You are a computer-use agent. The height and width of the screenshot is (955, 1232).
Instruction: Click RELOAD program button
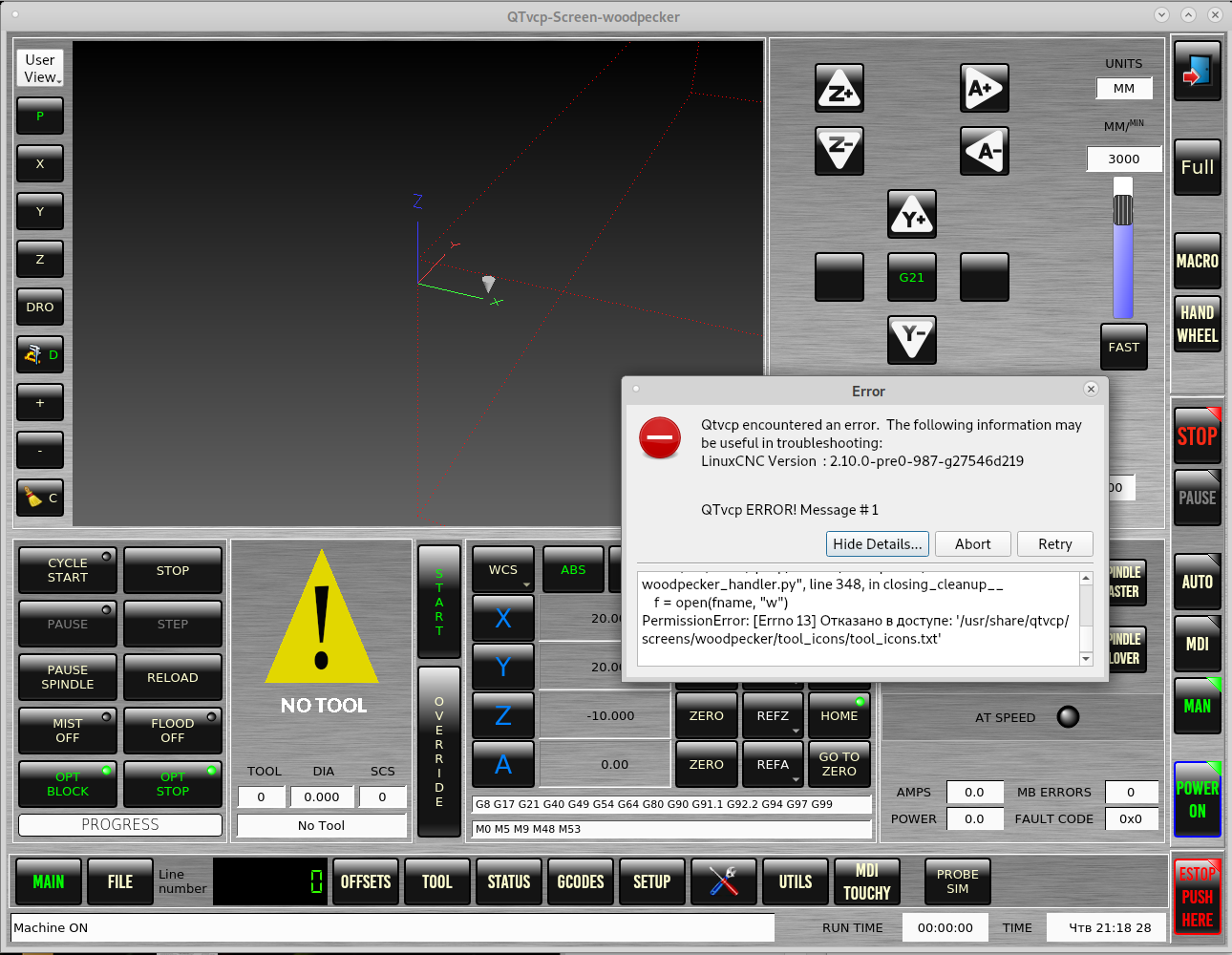[x=173, y=677]
